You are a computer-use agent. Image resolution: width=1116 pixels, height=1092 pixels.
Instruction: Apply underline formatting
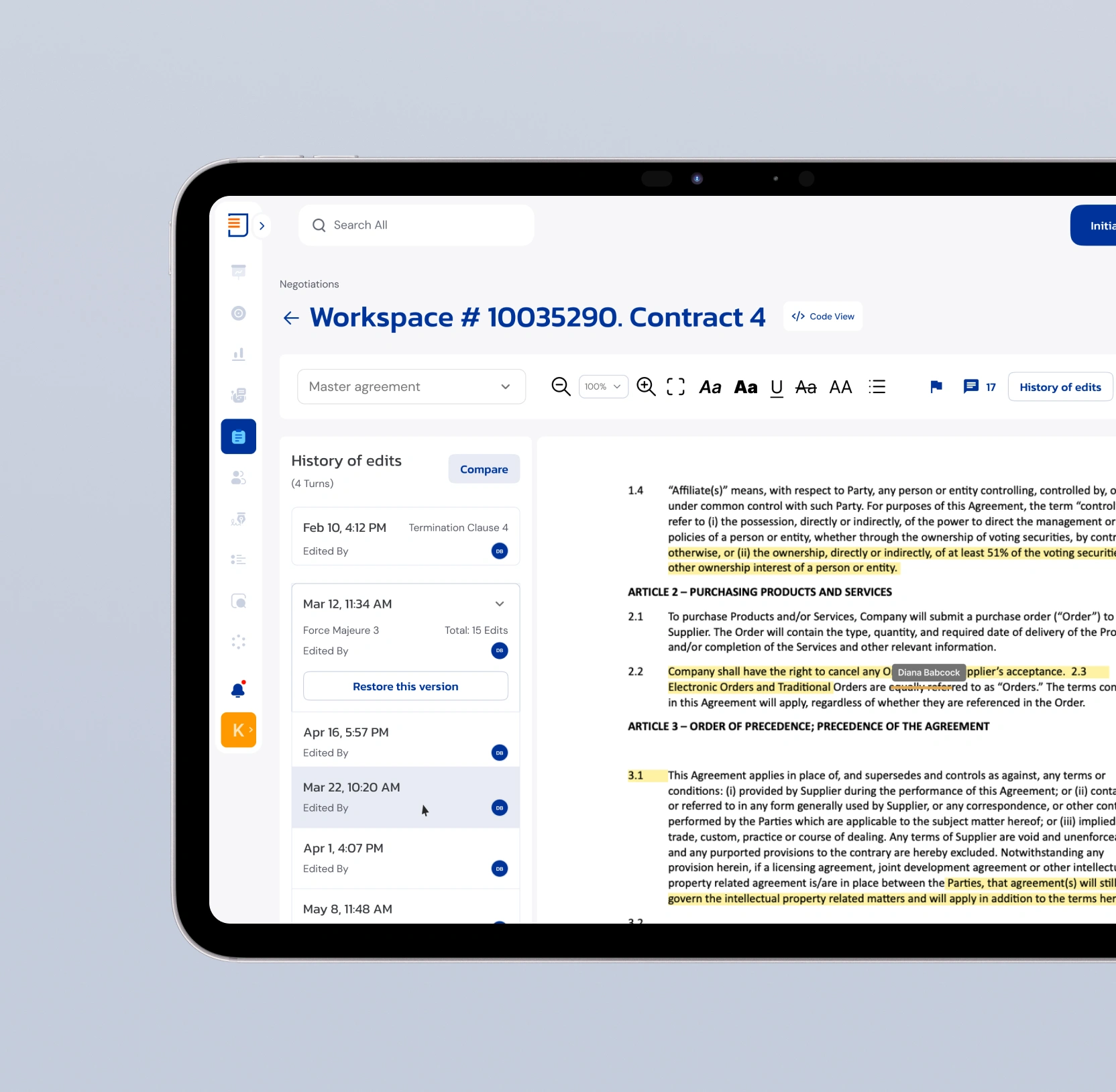(x=777, y=388)
